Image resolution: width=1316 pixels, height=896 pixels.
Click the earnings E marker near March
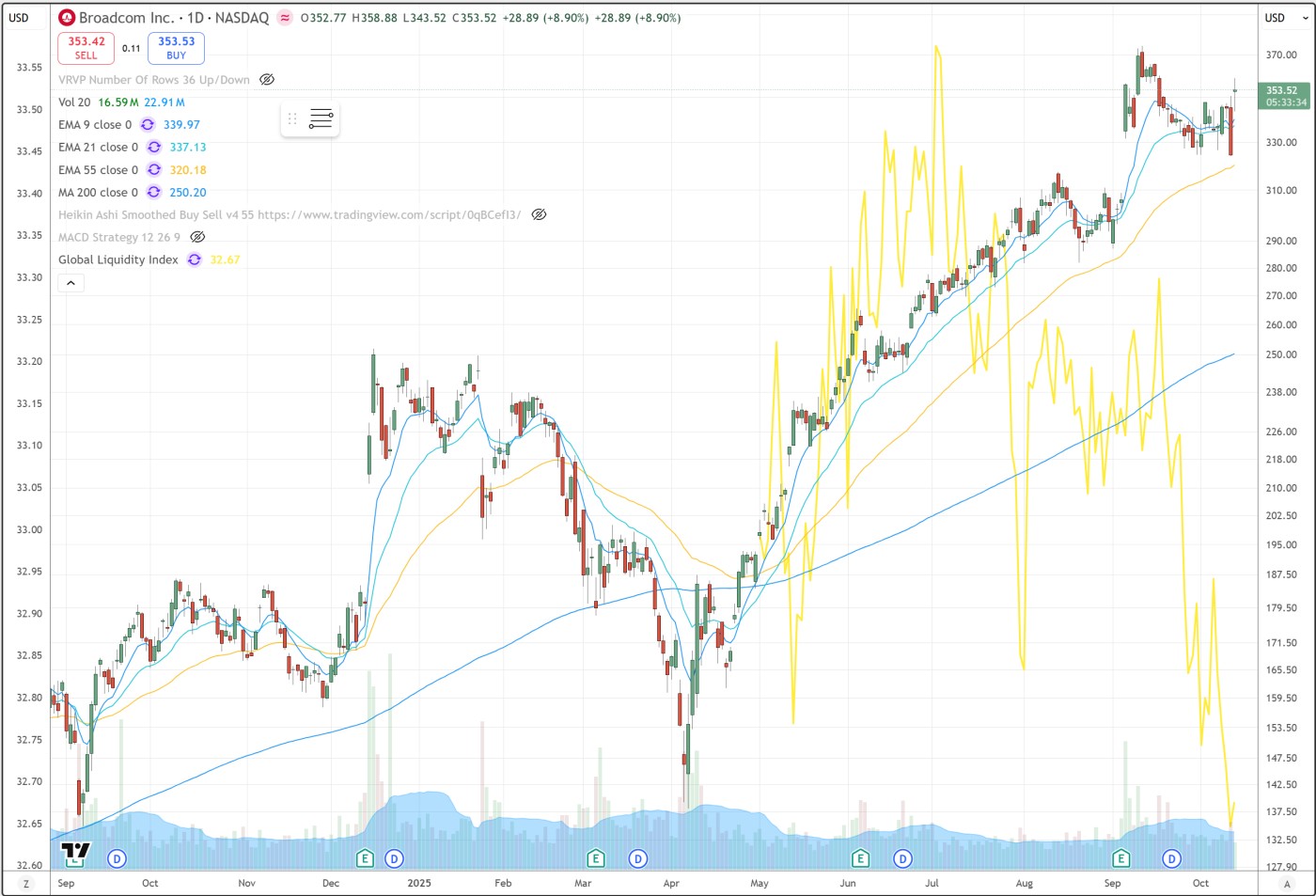595,858
